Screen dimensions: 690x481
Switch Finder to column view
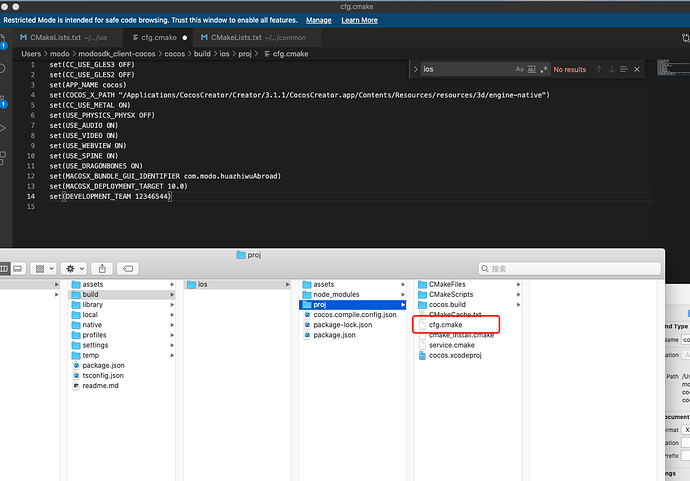tap(4, 268)
